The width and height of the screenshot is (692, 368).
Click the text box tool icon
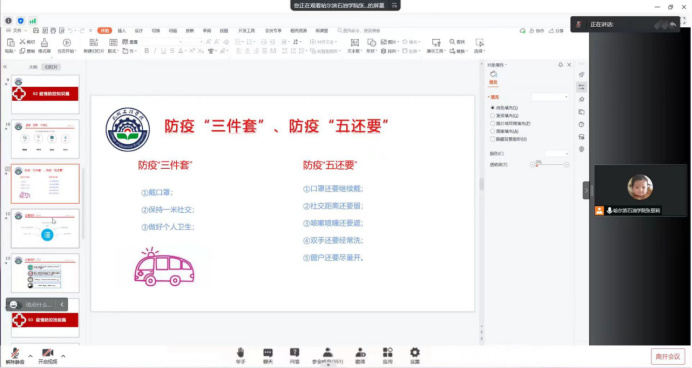coord(354,43)
